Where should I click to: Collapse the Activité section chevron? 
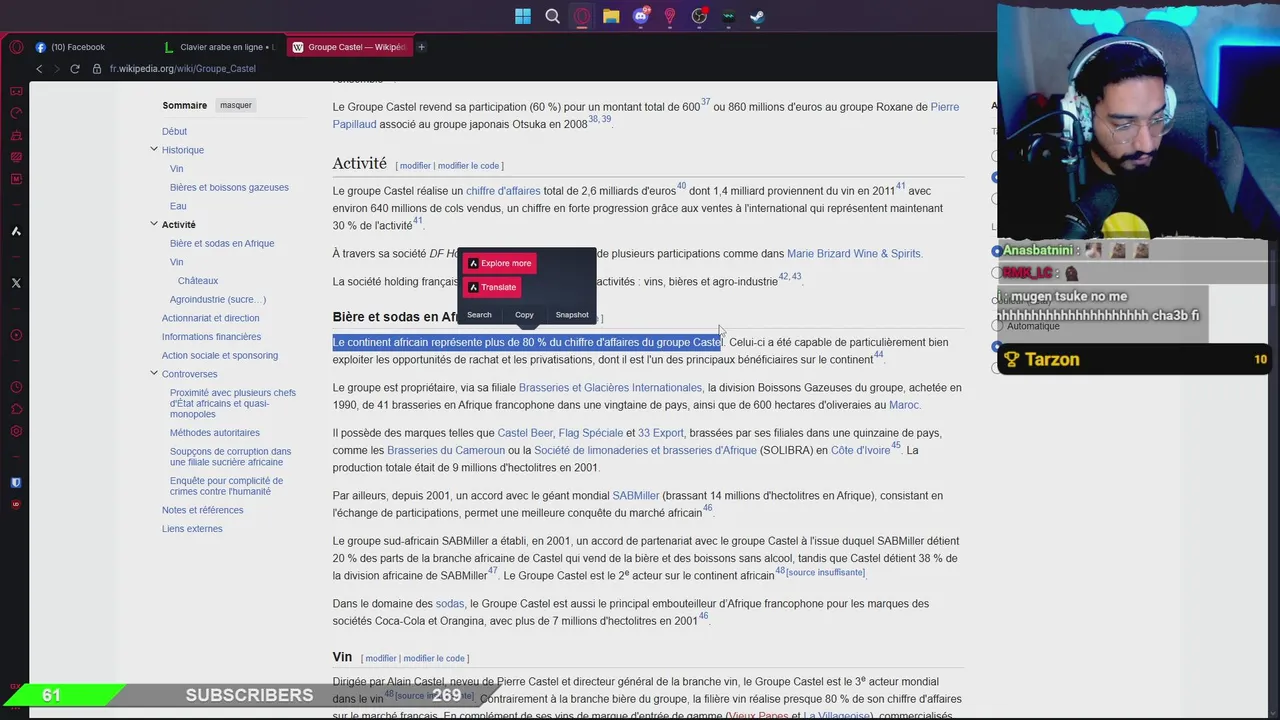point(154,224)
